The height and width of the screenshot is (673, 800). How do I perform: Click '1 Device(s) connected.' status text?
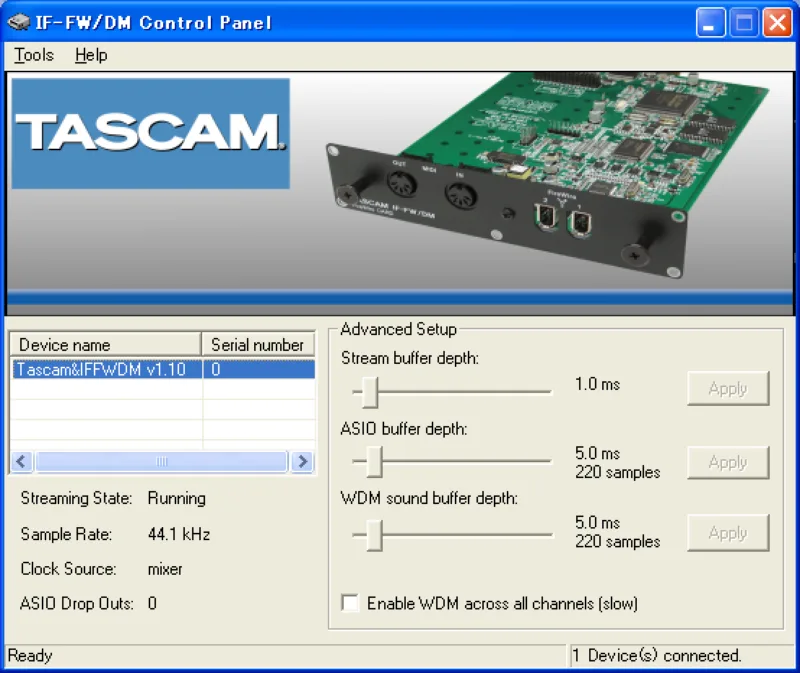(657, 655)
